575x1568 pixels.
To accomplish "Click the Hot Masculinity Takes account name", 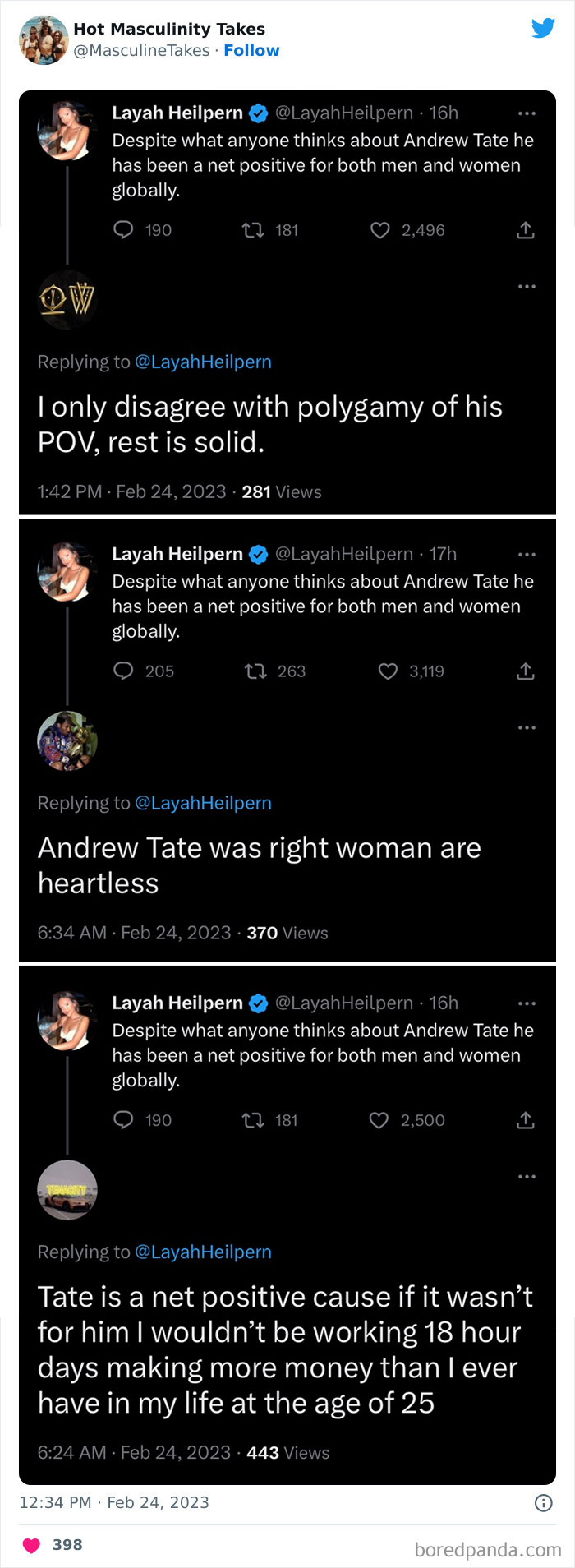I will tap(168, 29).
